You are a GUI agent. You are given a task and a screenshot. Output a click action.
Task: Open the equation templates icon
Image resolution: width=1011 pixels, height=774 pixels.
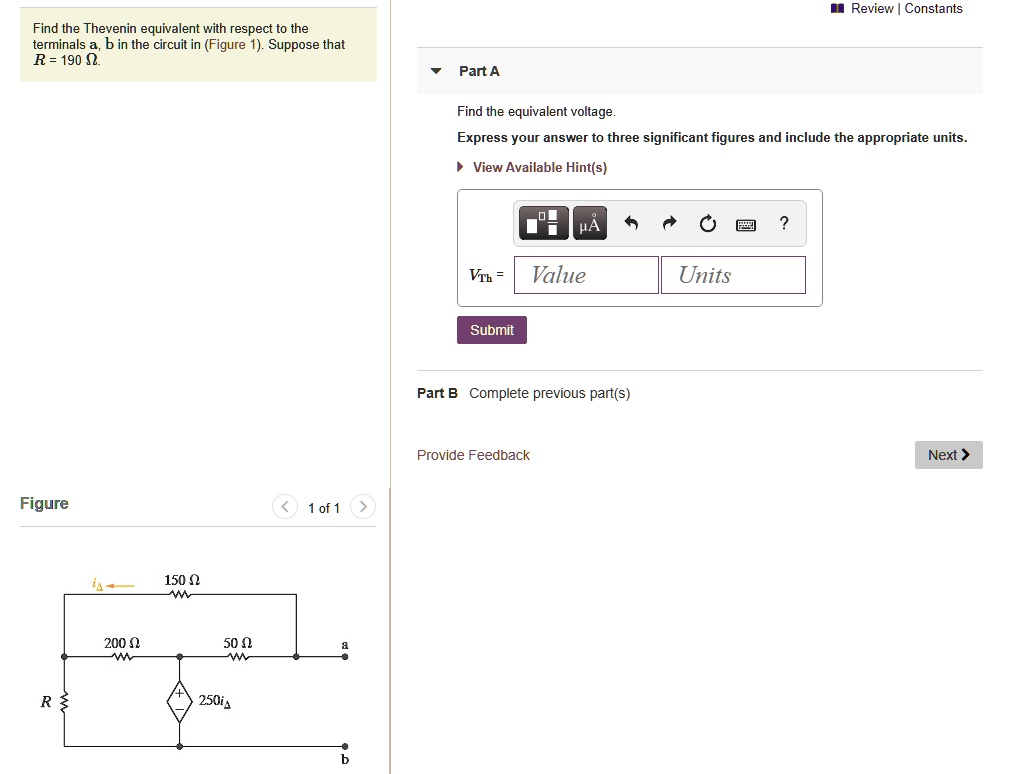pyautogui.click(x=543, y=223)
